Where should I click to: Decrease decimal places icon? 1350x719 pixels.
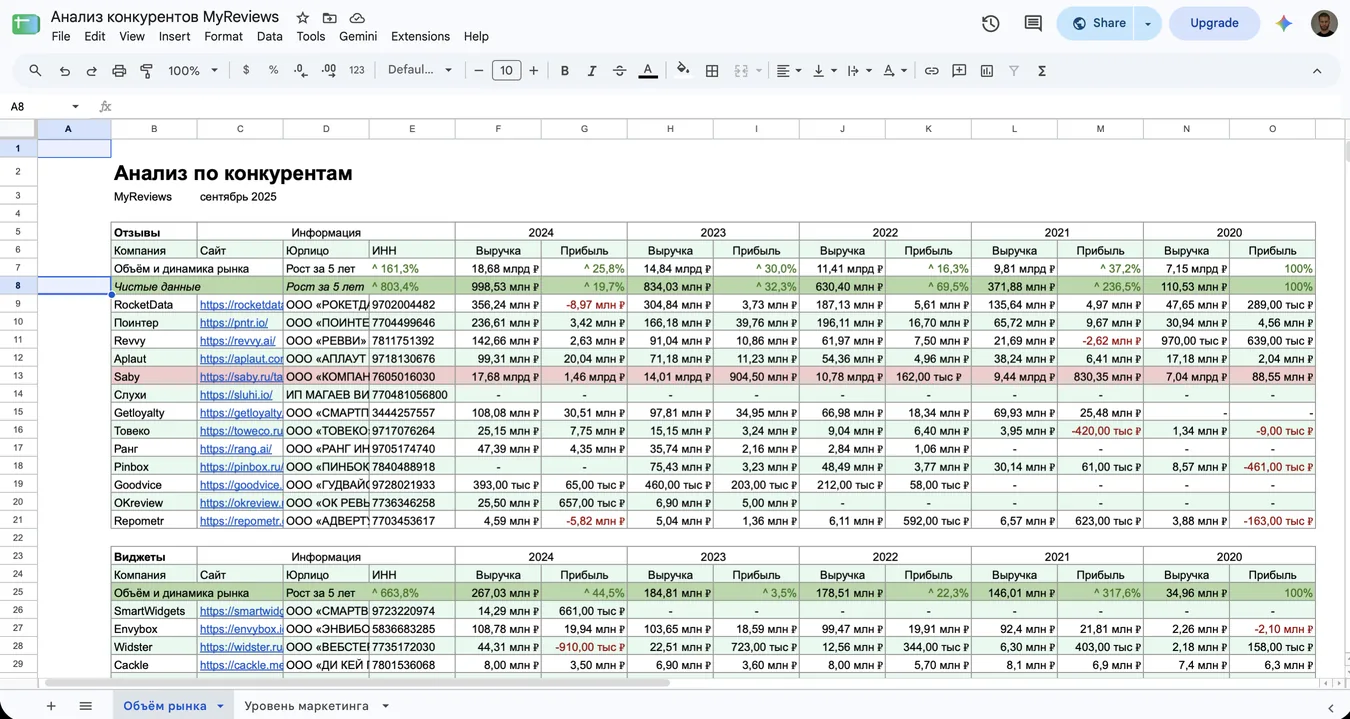point(301,71)
